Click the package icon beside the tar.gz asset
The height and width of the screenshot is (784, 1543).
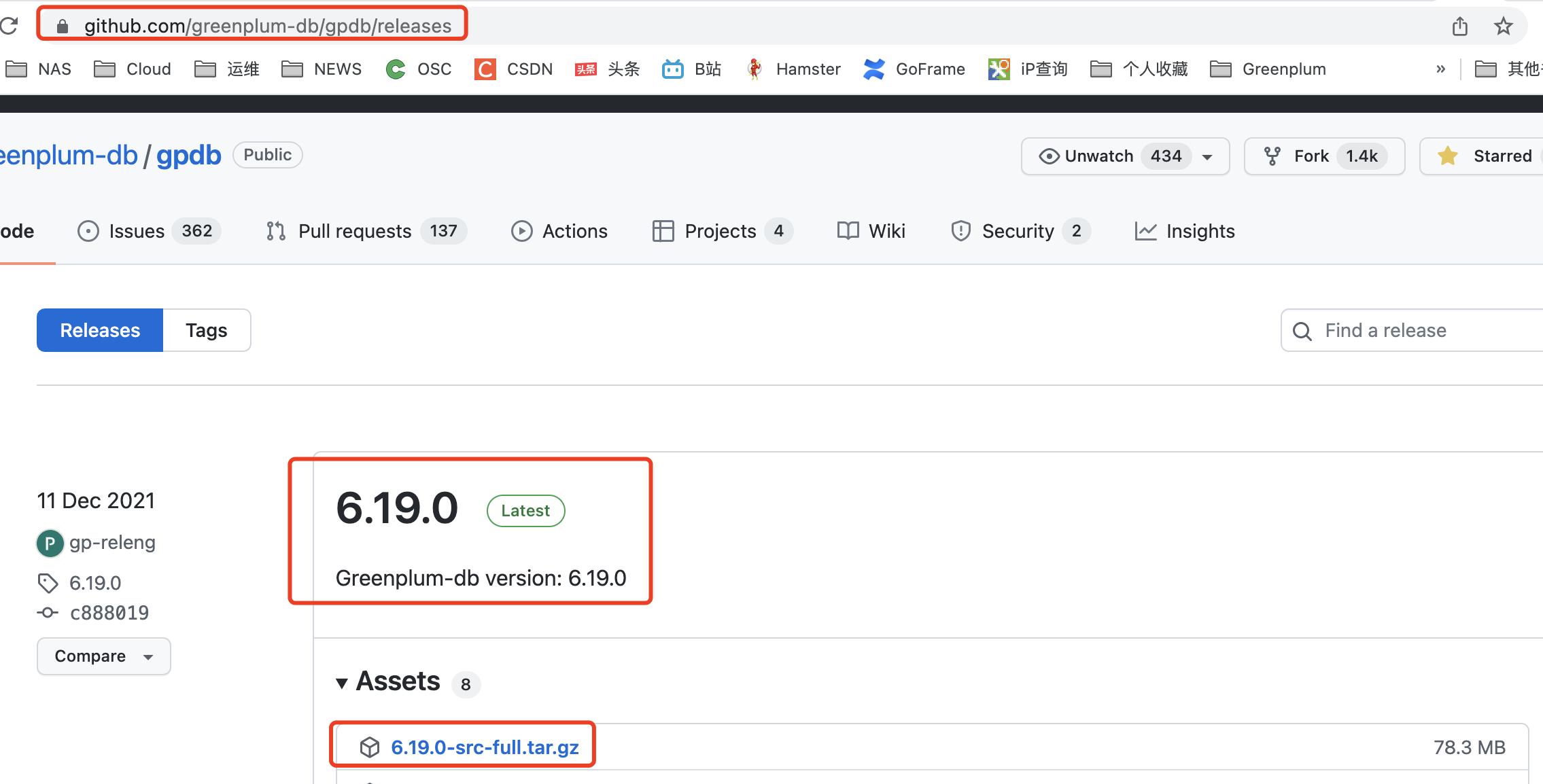click(369, 746)
